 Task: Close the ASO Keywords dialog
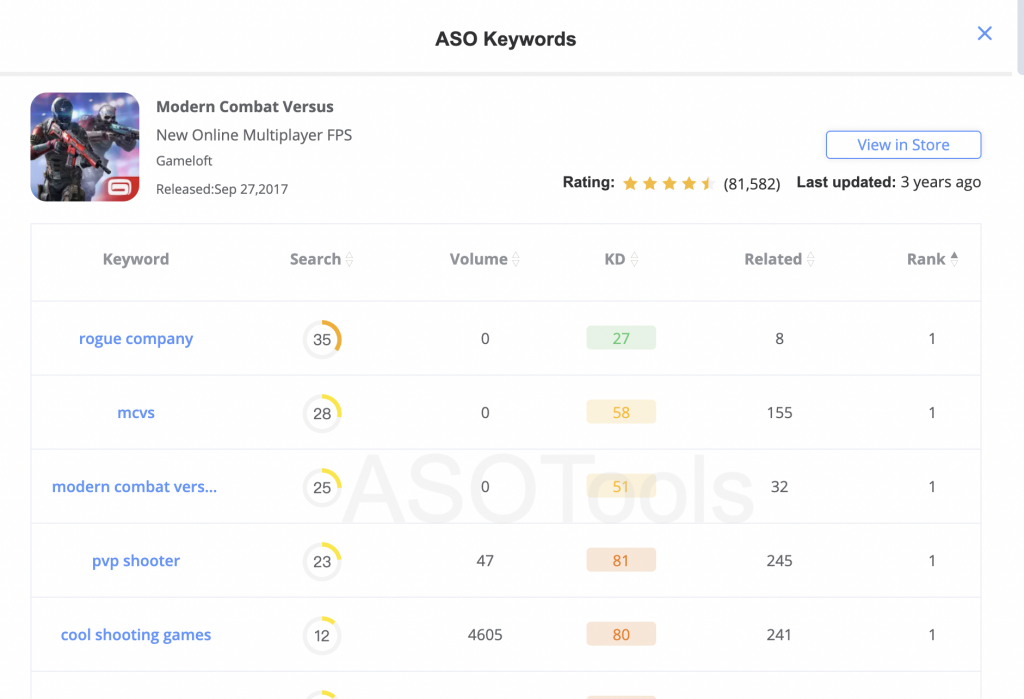[x=984, y=33]
